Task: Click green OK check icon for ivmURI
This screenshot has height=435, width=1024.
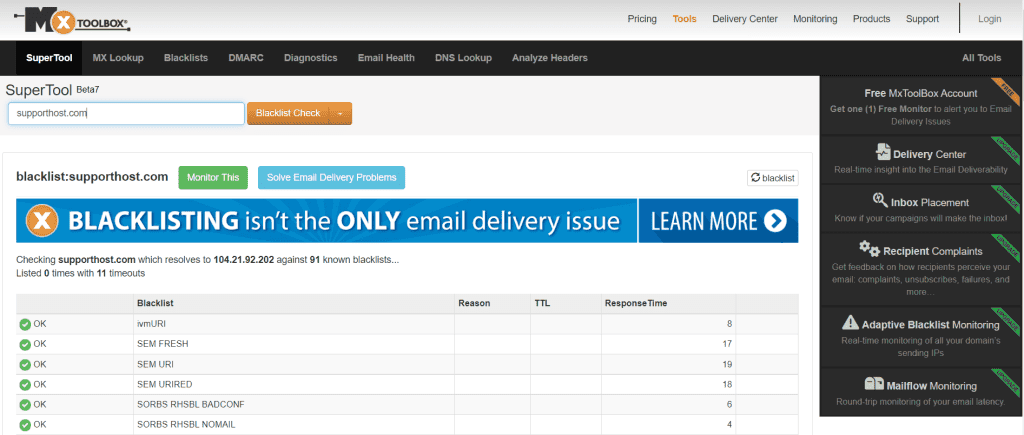Action: click(25, 325)
